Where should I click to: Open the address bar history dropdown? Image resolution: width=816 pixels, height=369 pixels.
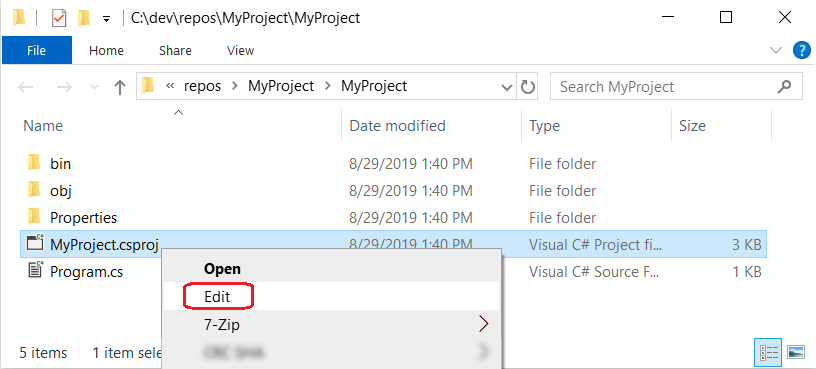pyautogui.click(x=507, y=87)
